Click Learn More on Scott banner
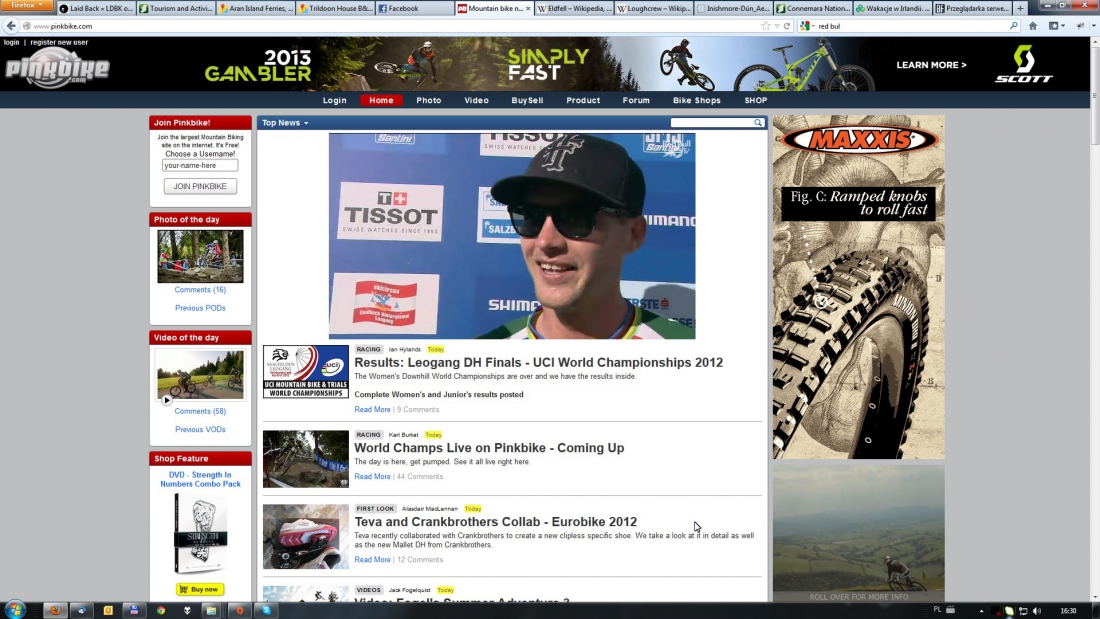 coord(931,65)
